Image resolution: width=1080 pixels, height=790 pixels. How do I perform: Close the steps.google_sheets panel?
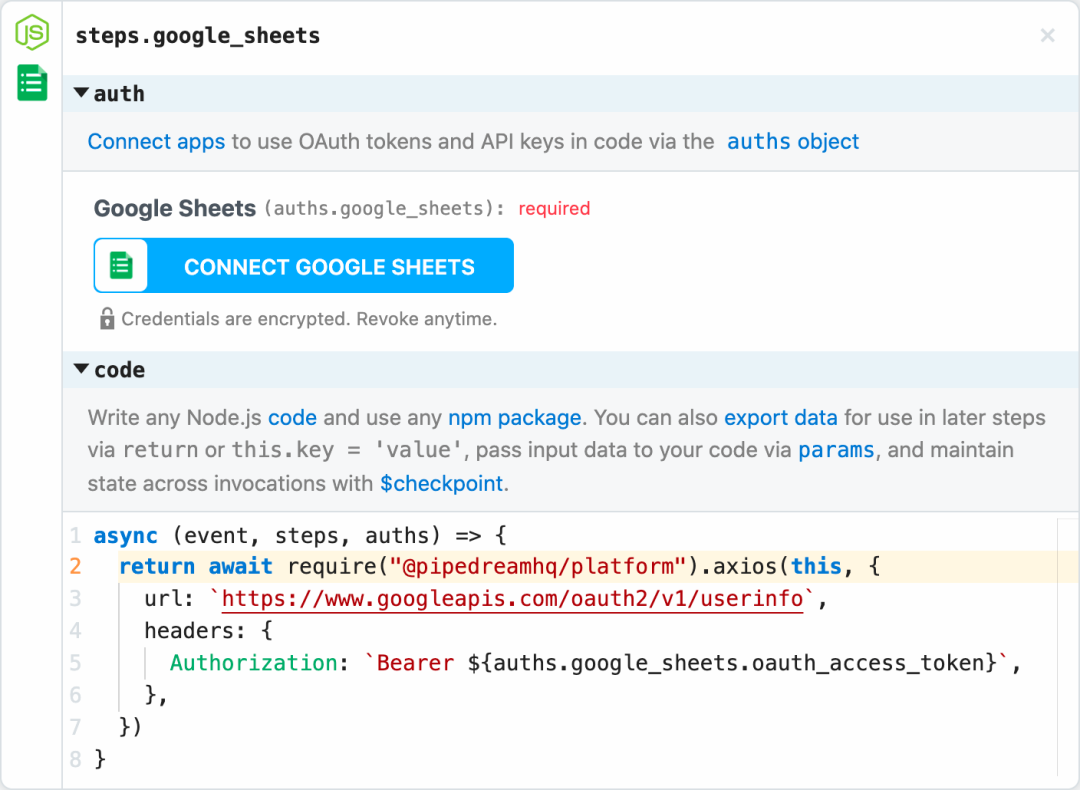tap(1047, 35)
